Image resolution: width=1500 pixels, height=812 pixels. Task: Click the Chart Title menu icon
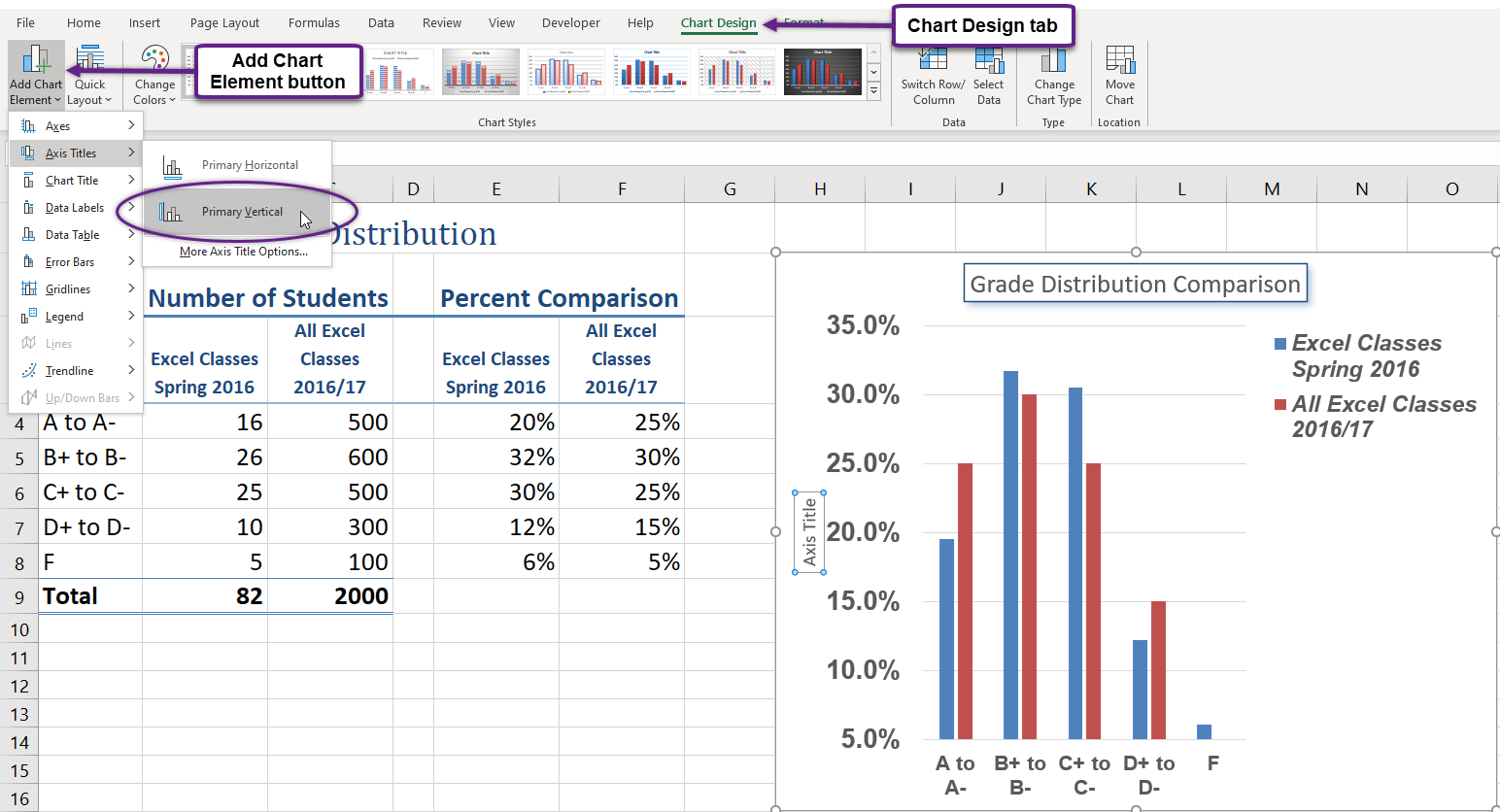[28, 181]
